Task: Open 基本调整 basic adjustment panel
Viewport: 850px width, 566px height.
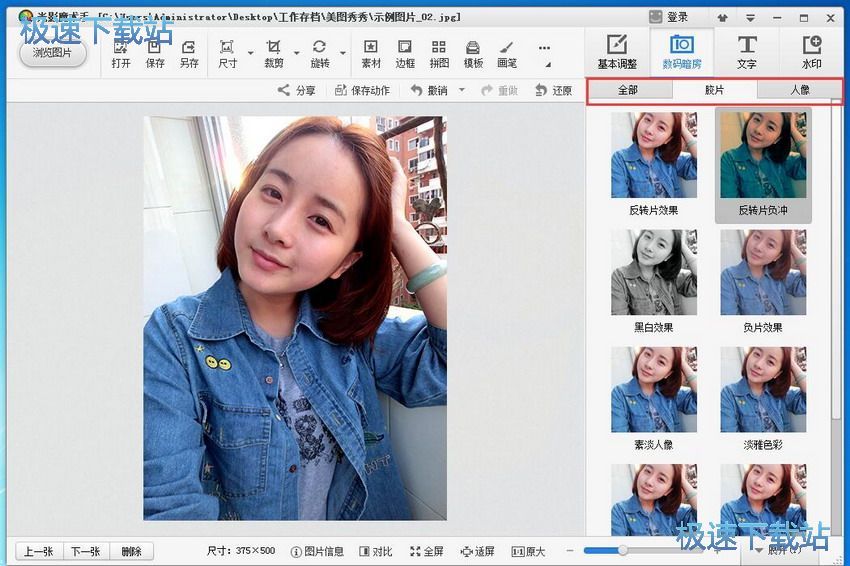Action: 617,52
